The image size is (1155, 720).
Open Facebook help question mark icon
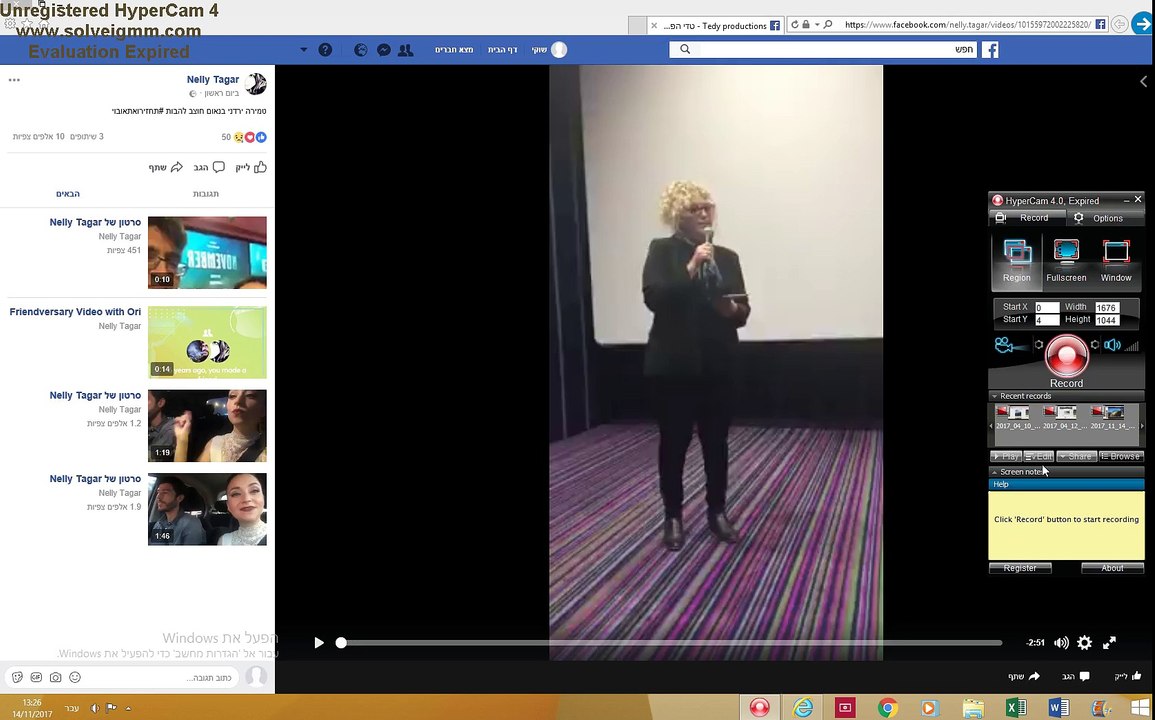(x=325, y=49)
